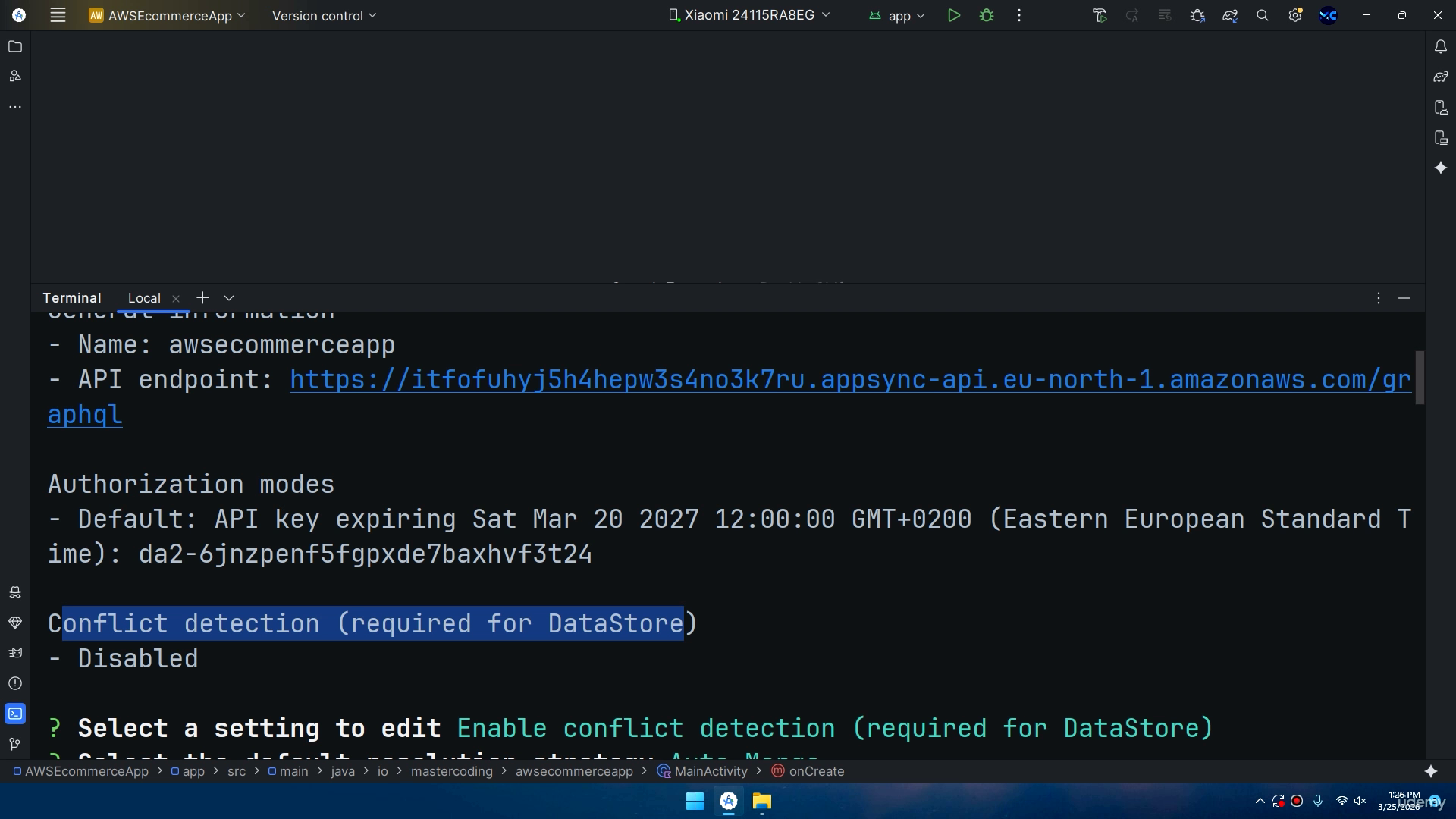Debug the app with bug icon
Image resolution: width=1456 pixels, height=819 pixels.
point(987,15)
